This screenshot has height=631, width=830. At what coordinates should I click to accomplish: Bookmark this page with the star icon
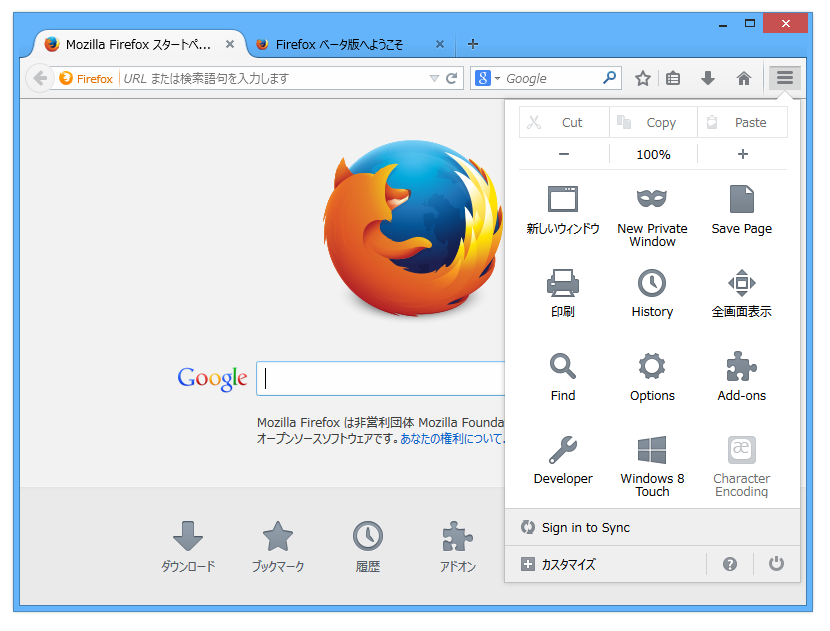(642, 78)
